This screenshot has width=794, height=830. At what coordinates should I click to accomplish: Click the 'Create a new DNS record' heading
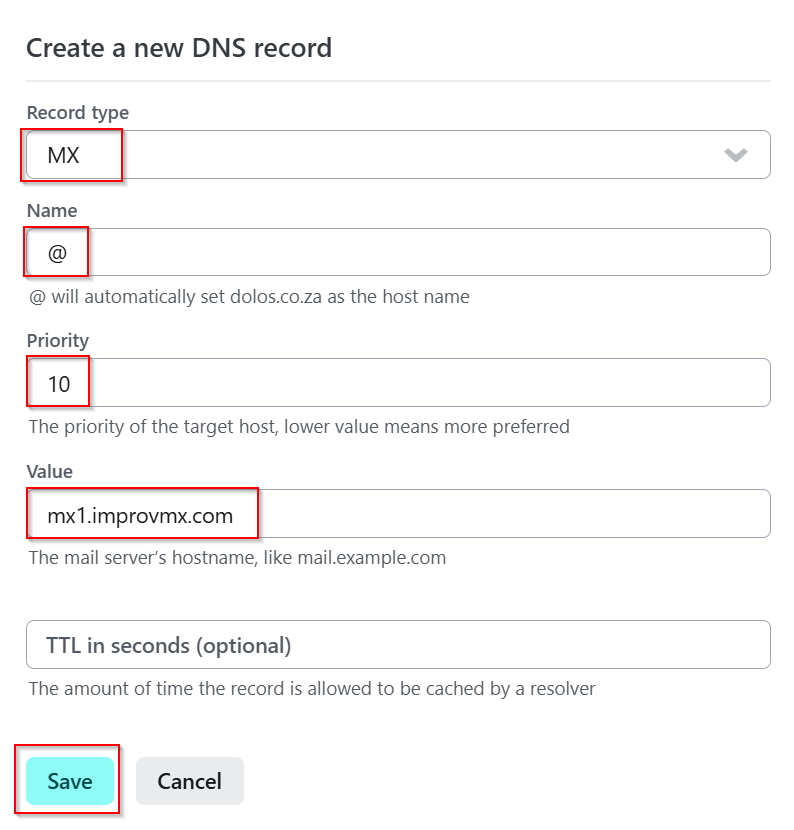[x=179, y=47]
